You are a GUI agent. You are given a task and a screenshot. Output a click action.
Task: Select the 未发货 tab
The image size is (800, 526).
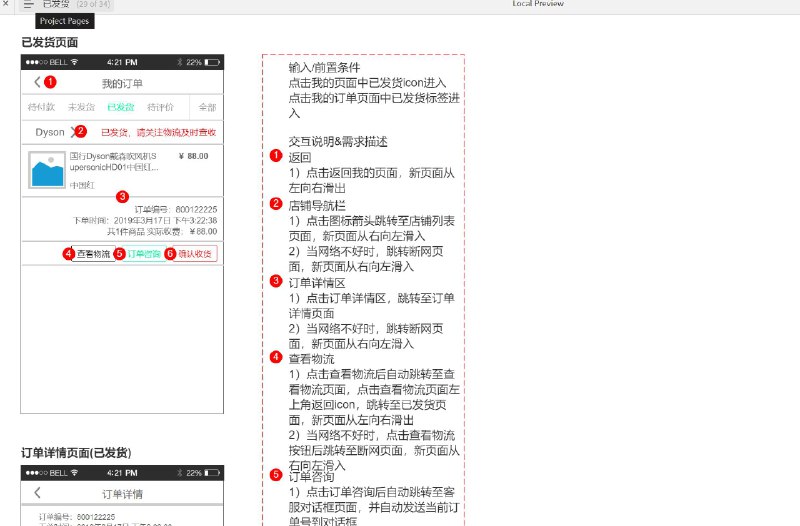tap(82, 107)
